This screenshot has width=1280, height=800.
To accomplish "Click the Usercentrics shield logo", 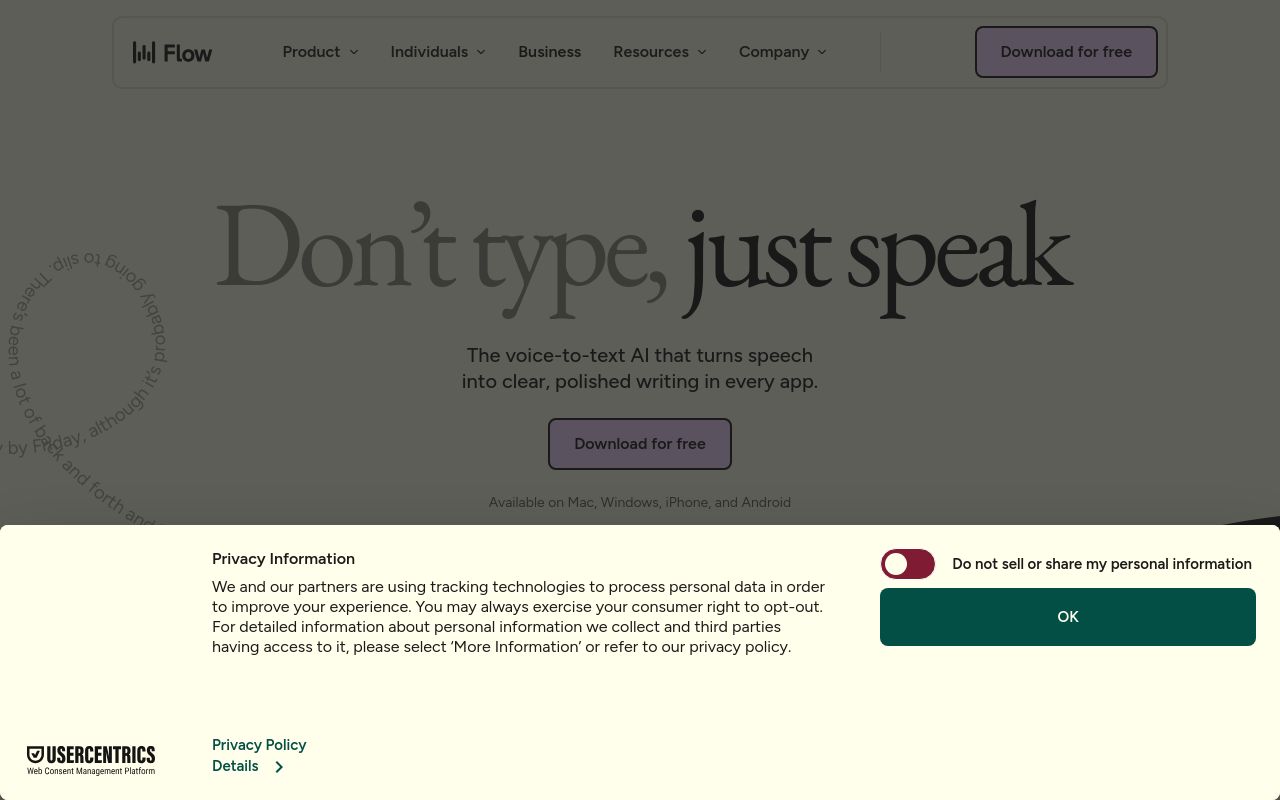I will (35, 754).
